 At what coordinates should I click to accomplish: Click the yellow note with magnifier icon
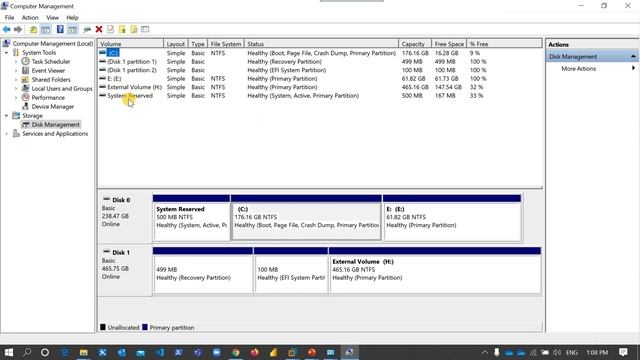pyautogui.click(x=134, y=29)
